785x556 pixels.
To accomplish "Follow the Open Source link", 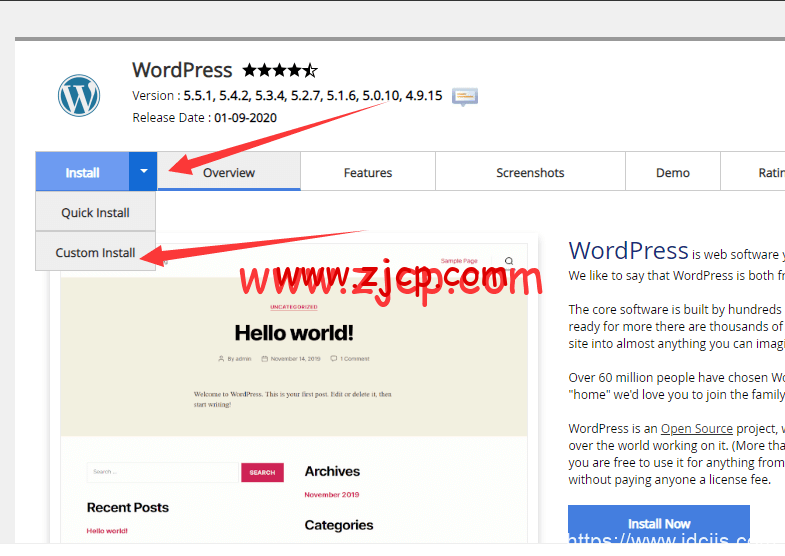I will (x=696, y=428).
